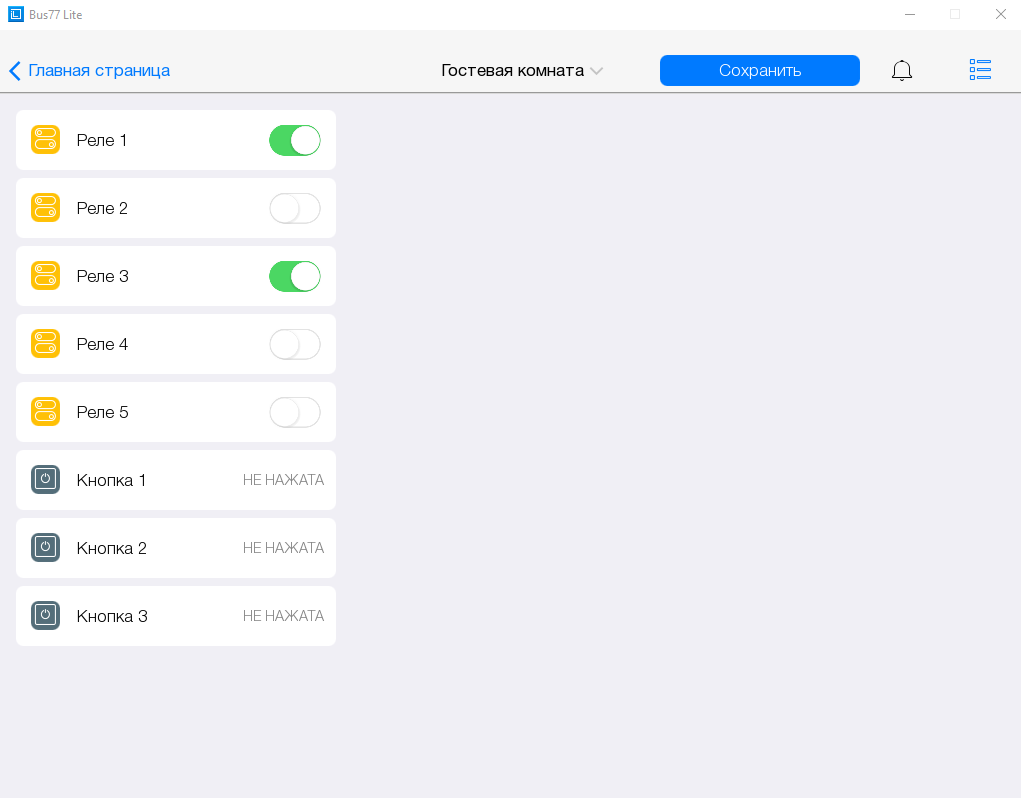Click the Кнопка 1 power icon
This screenshot has width=1021, height=798.
(x=46, y=480)
